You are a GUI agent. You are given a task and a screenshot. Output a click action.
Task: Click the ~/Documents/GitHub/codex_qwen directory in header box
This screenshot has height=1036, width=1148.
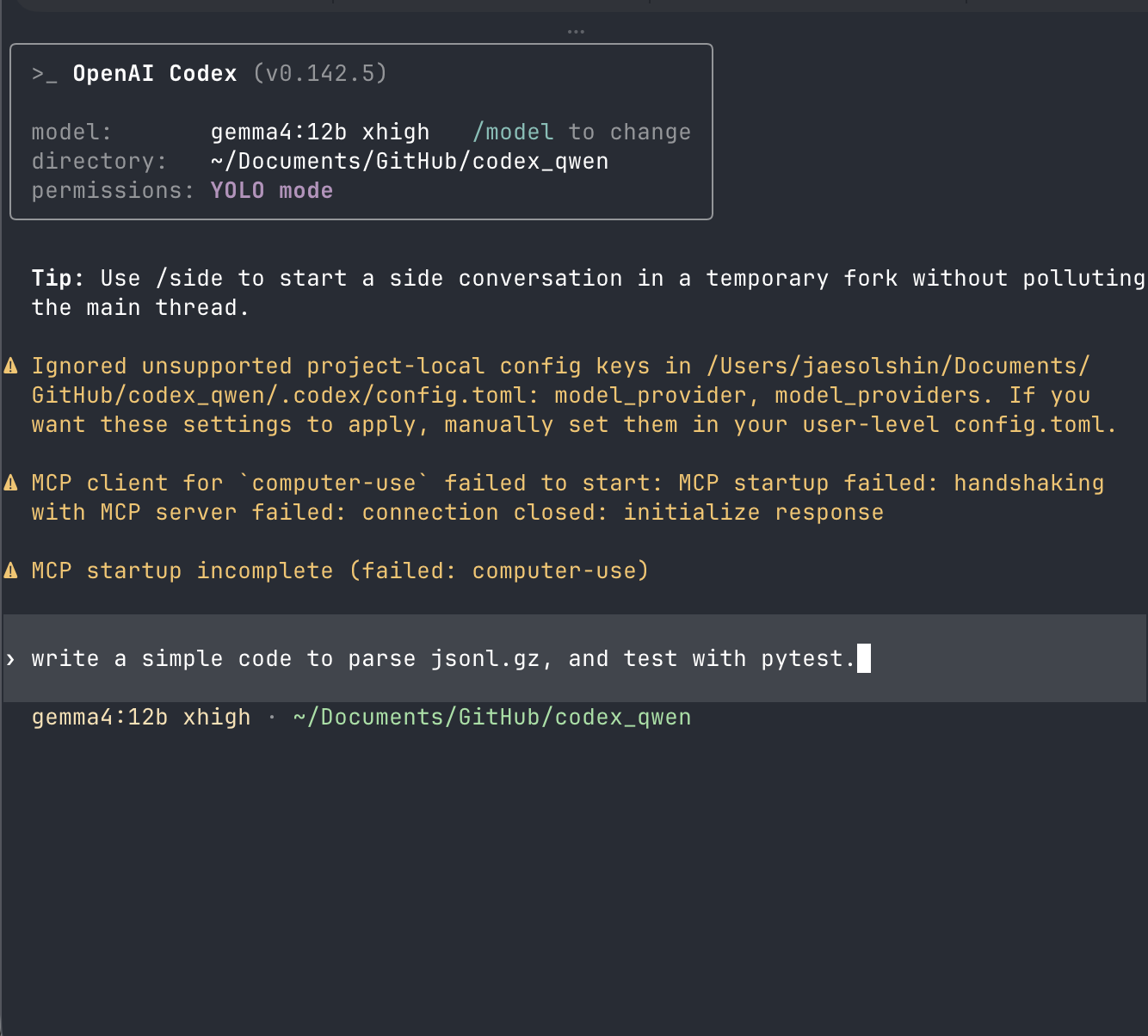click(x=410, y=161)
